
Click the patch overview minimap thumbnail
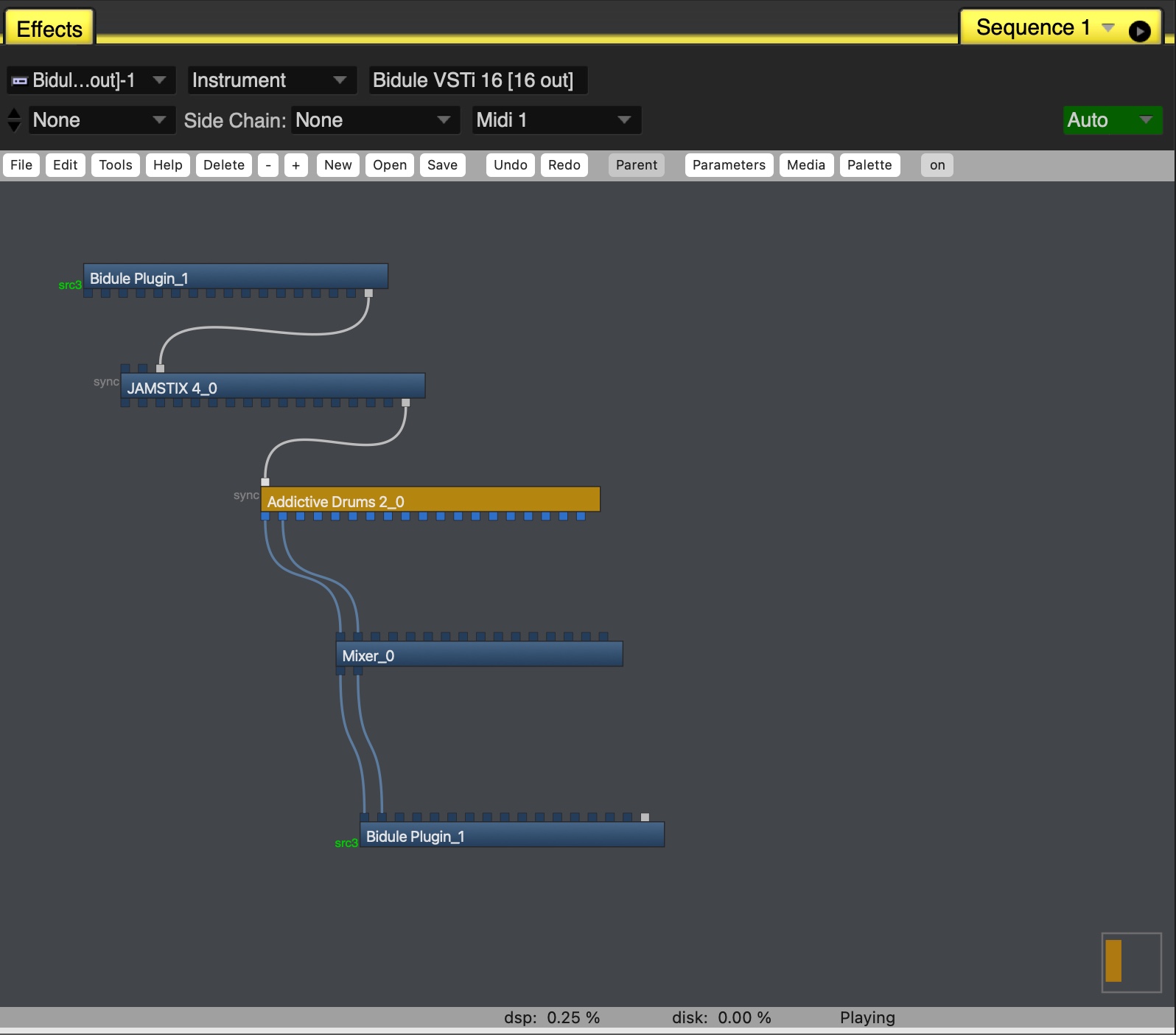[x=1132, y=963]
